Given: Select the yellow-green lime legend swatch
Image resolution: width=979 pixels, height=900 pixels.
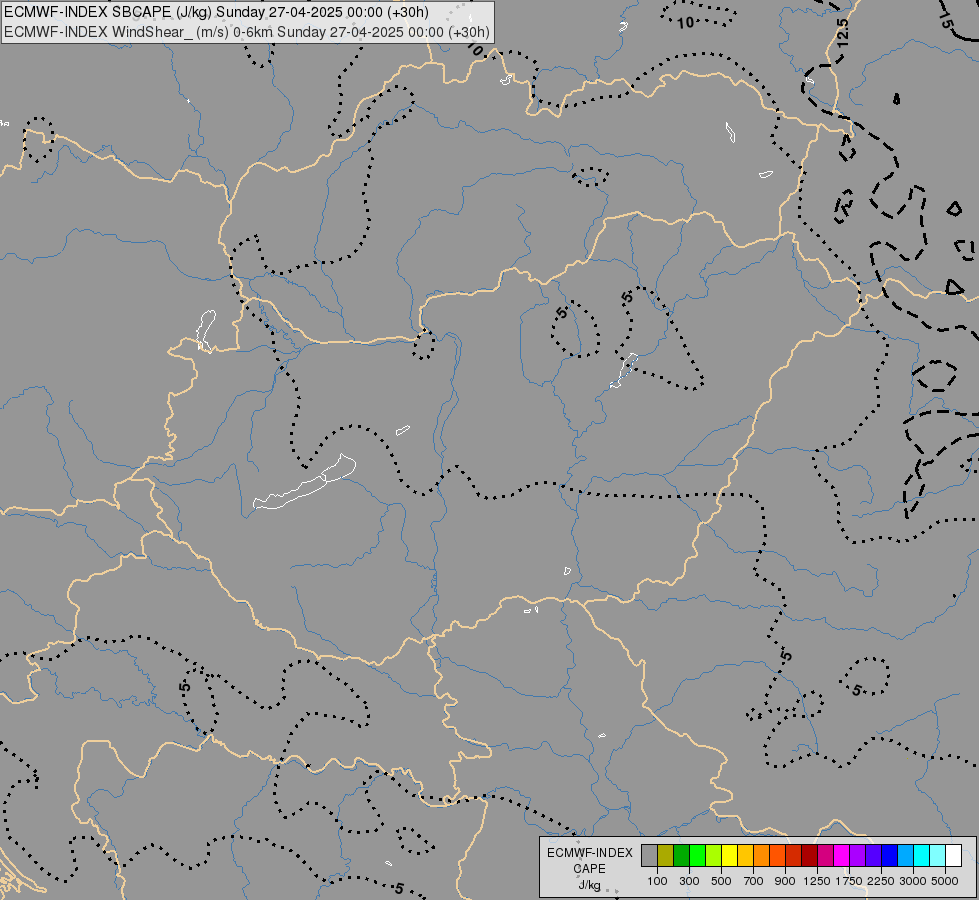Looking at the screenshot, I should tap(713, 855).
